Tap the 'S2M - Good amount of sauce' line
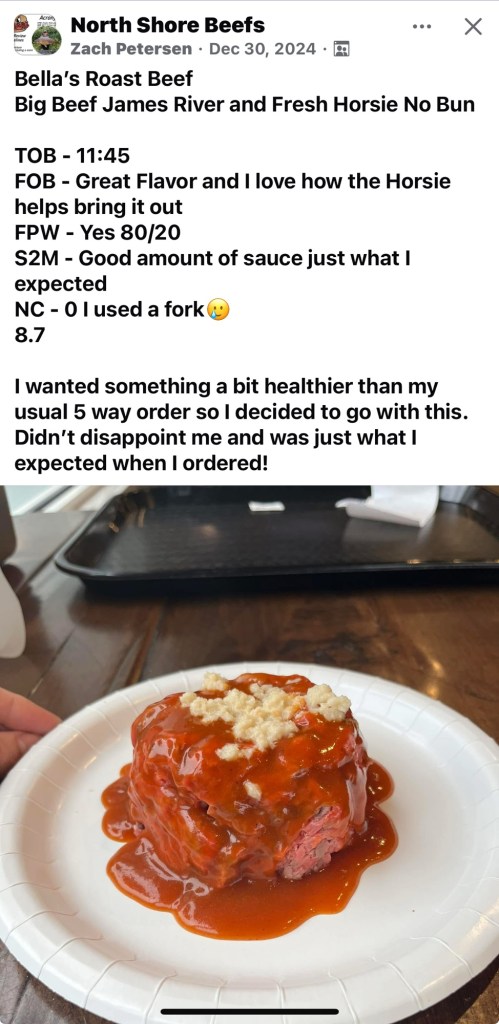 click(x=212, y=271)
